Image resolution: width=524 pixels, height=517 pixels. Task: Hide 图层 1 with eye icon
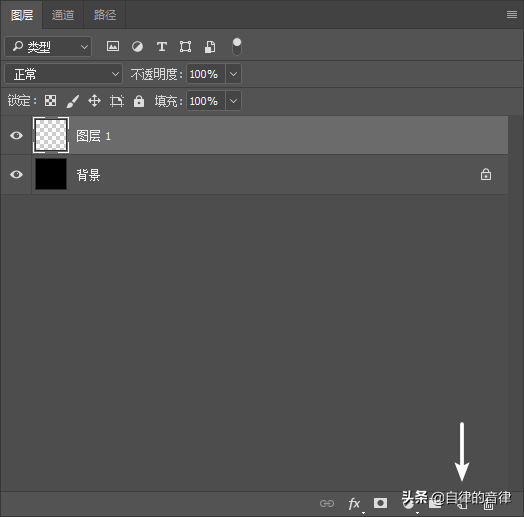[16, 135]
